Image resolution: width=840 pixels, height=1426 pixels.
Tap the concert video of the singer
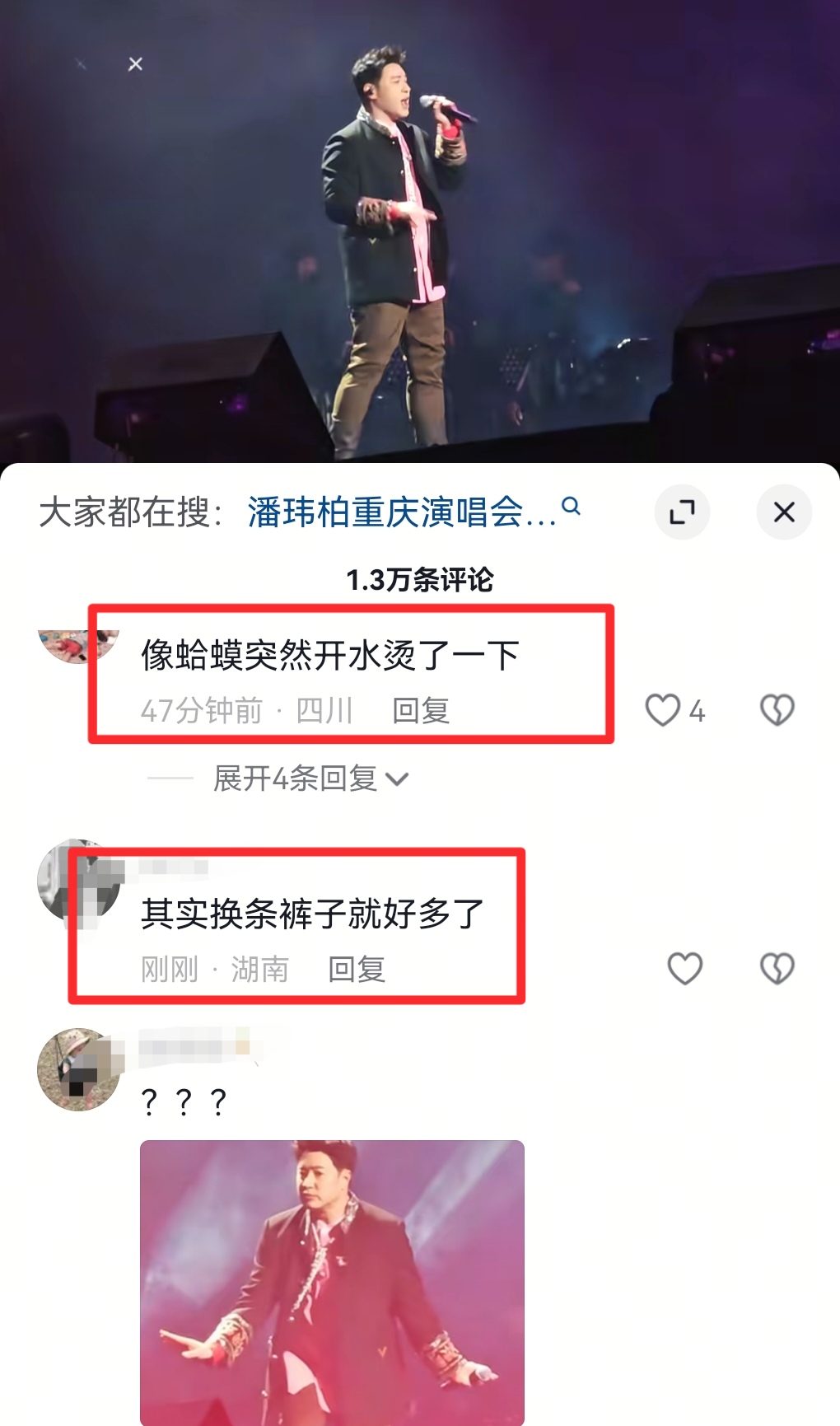pos(420,231)
